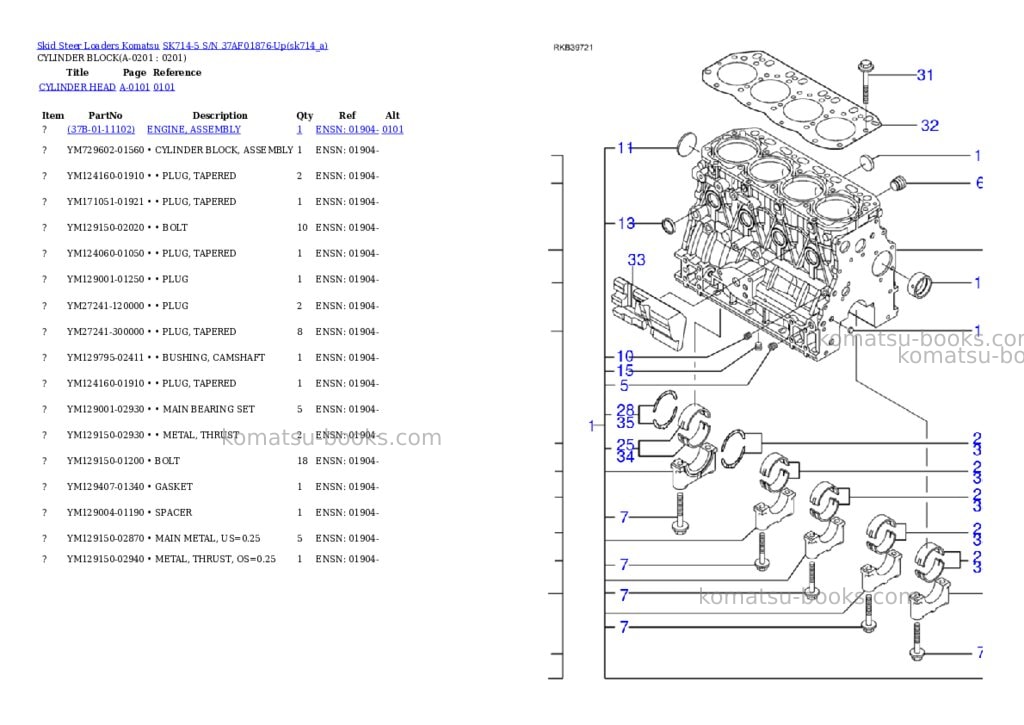Select part number YM129150-02930

105,435
